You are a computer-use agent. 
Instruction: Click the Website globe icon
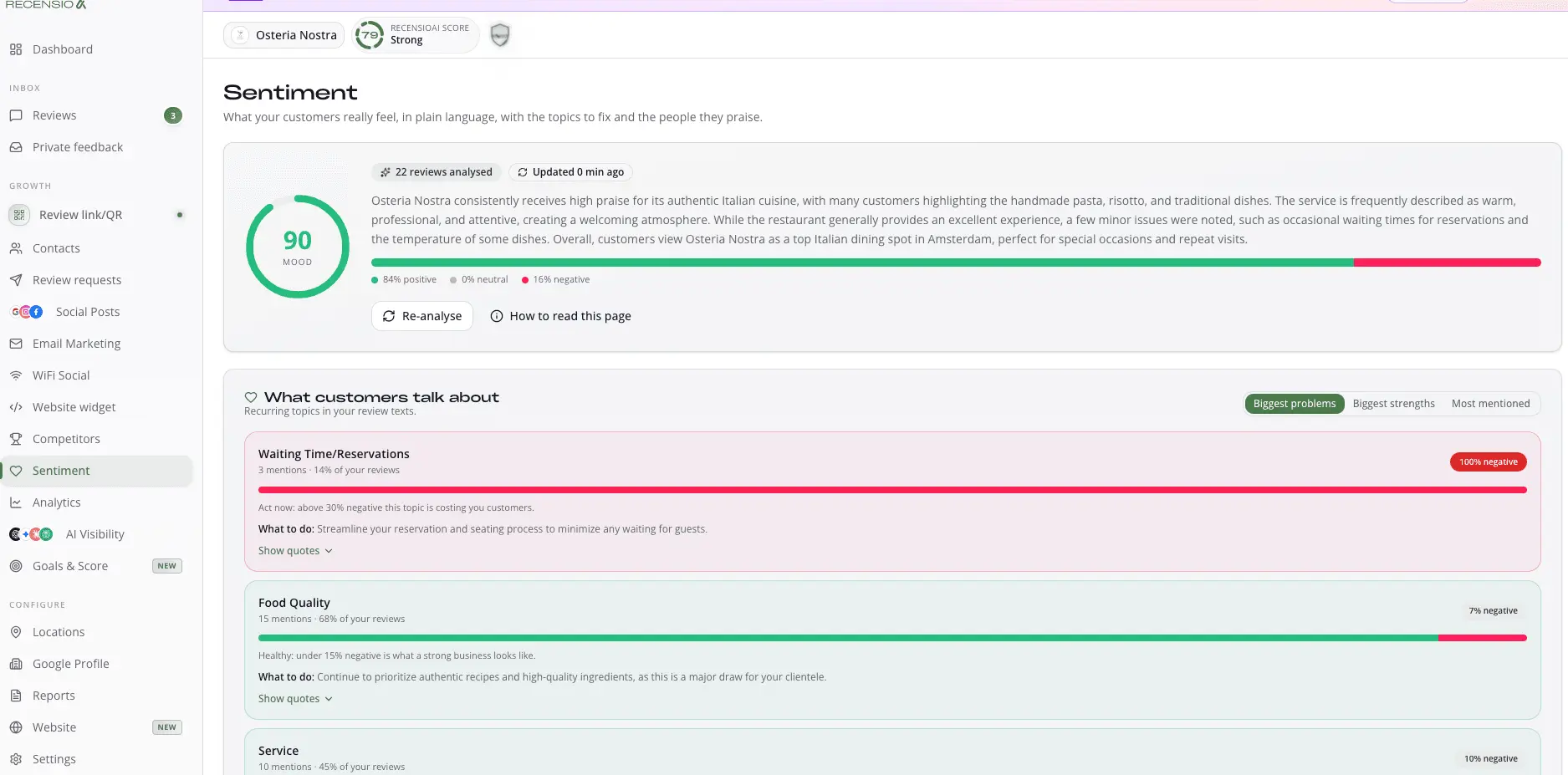pos(16,727)
